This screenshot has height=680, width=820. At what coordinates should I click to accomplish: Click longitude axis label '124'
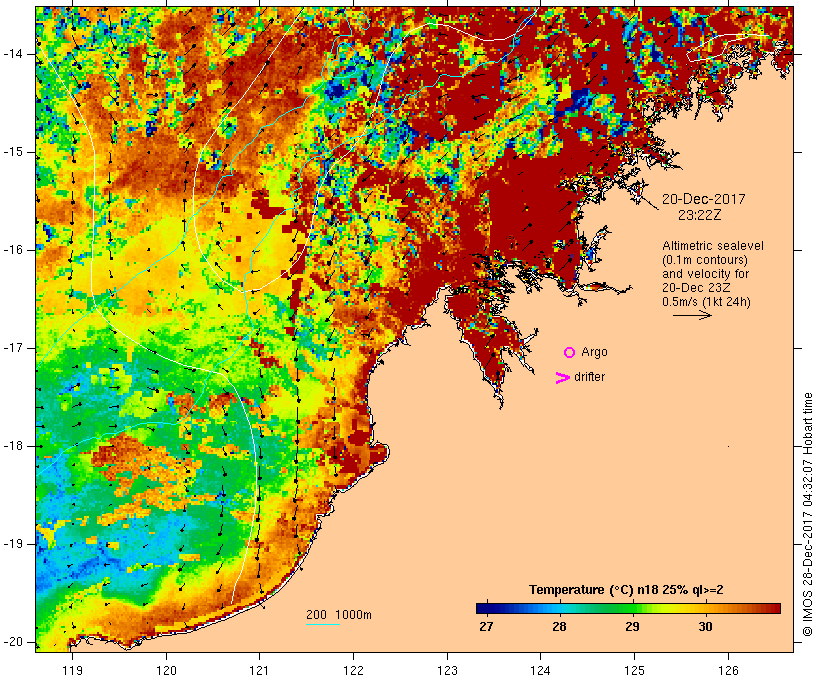pyautogui.click(x=541, y=670)
